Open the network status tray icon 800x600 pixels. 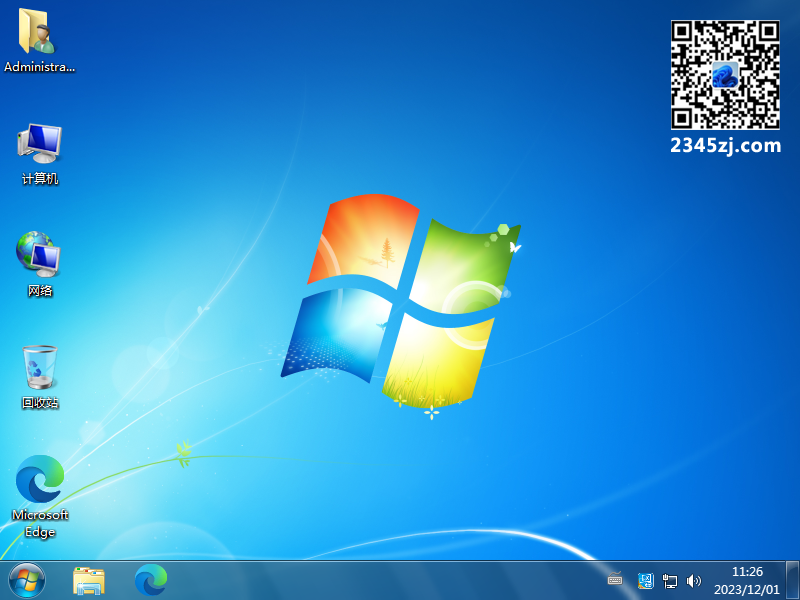tap(669, 581)
